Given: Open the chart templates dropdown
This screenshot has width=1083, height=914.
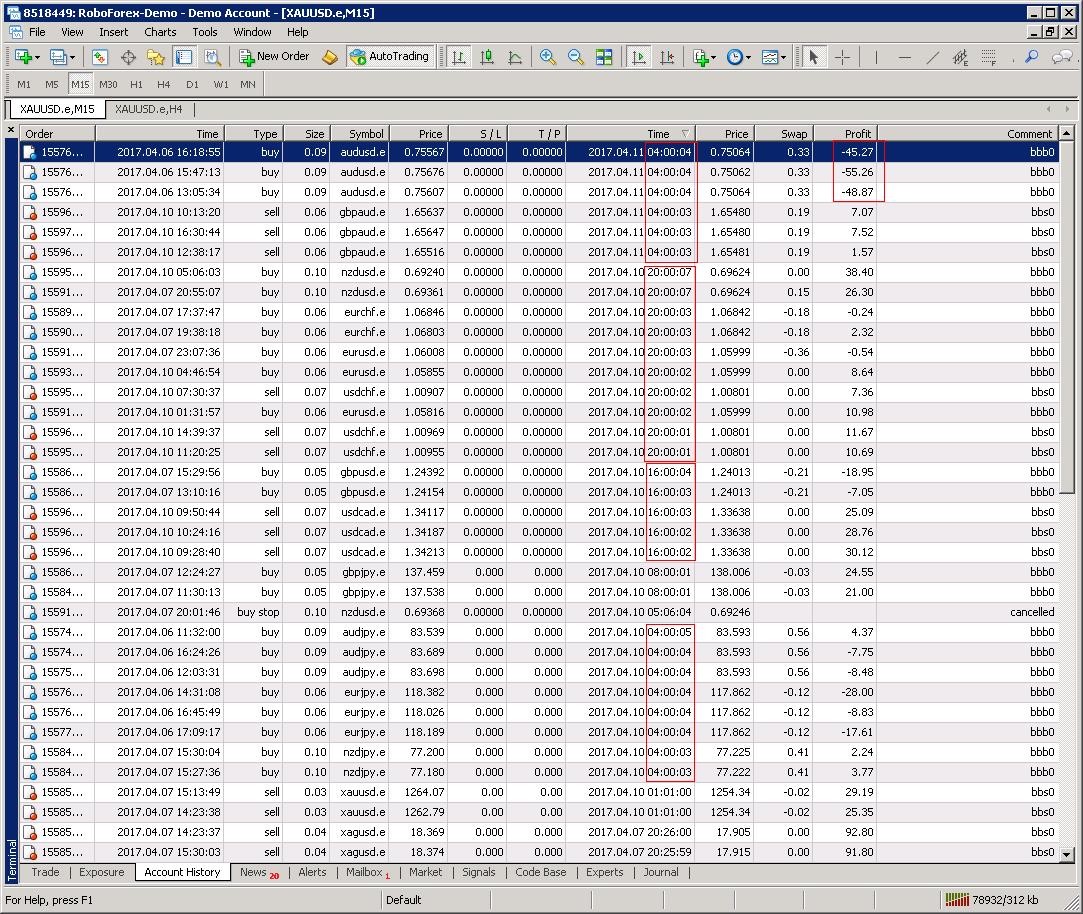Looking at the screenshot, I should (782, 57).
